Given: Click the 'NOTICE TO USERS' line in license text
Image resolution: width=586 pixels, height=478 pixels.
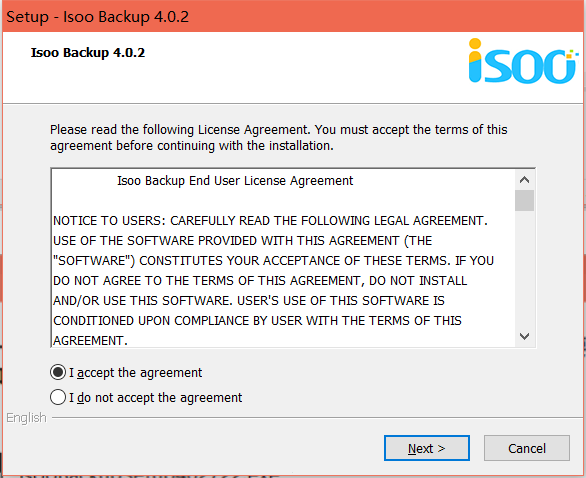Looking at the screenshot, I should 270,221.
